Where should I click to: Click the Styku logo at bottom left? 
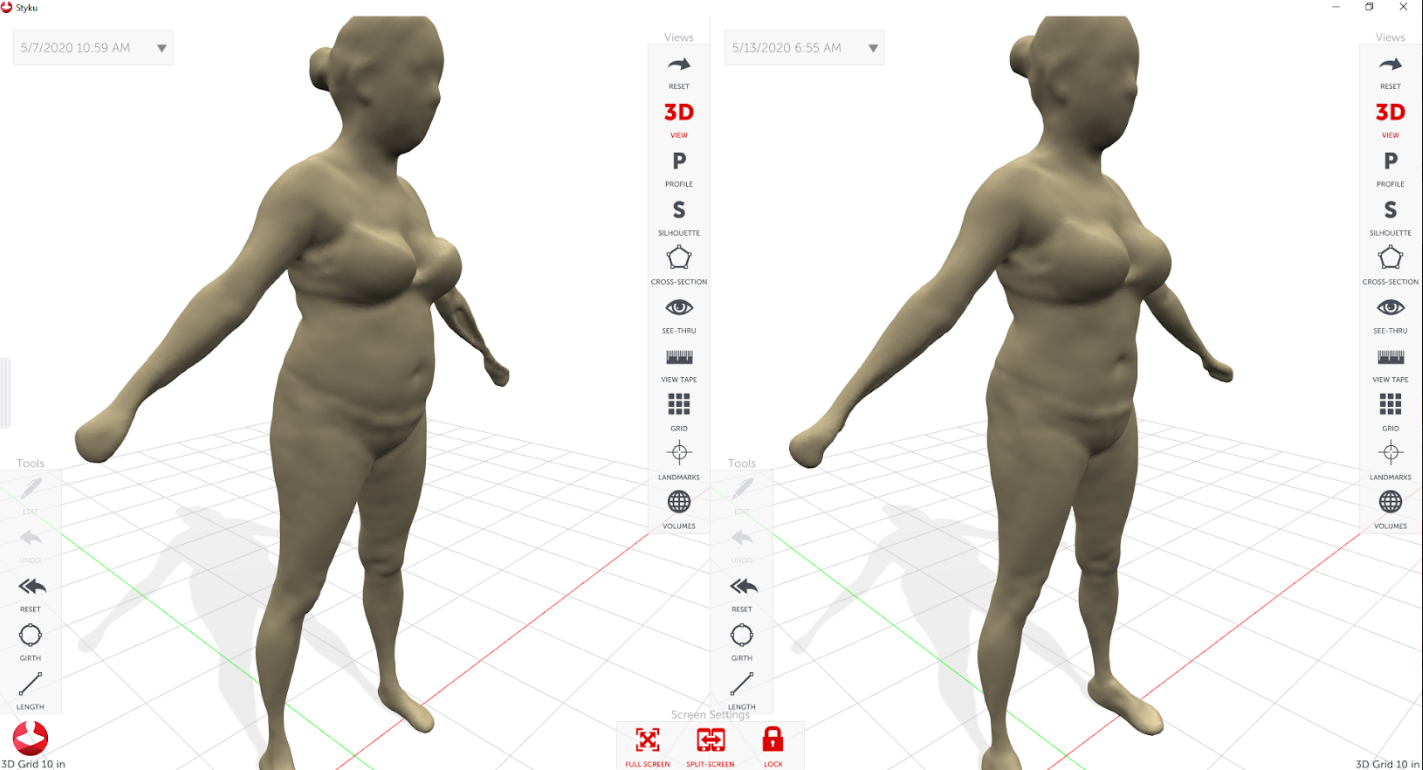[30, 738]
